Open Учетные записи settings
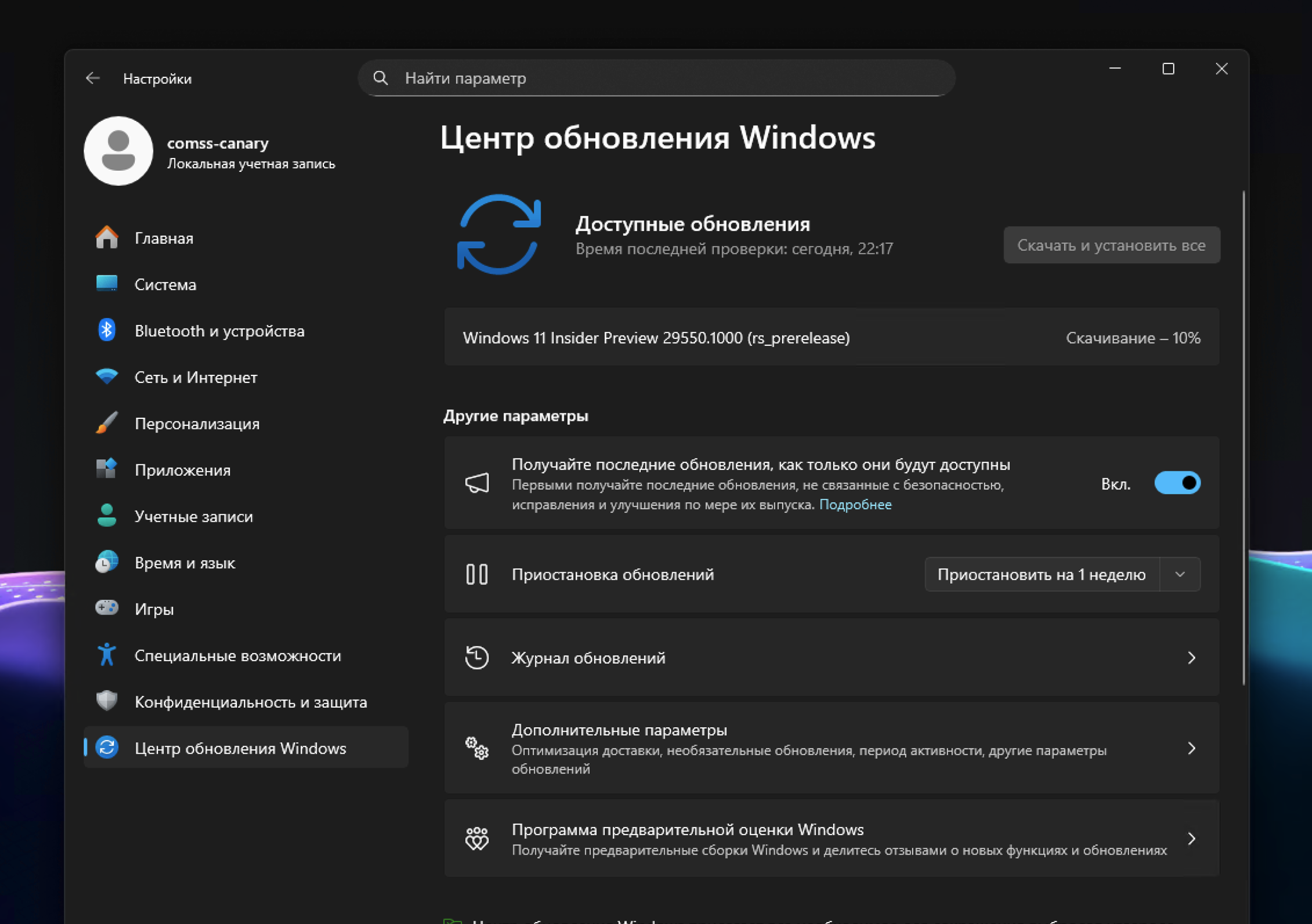Image resolution: width=1312 pixels, height=924 pixels. pyautogui.click(x=194, y=516)
